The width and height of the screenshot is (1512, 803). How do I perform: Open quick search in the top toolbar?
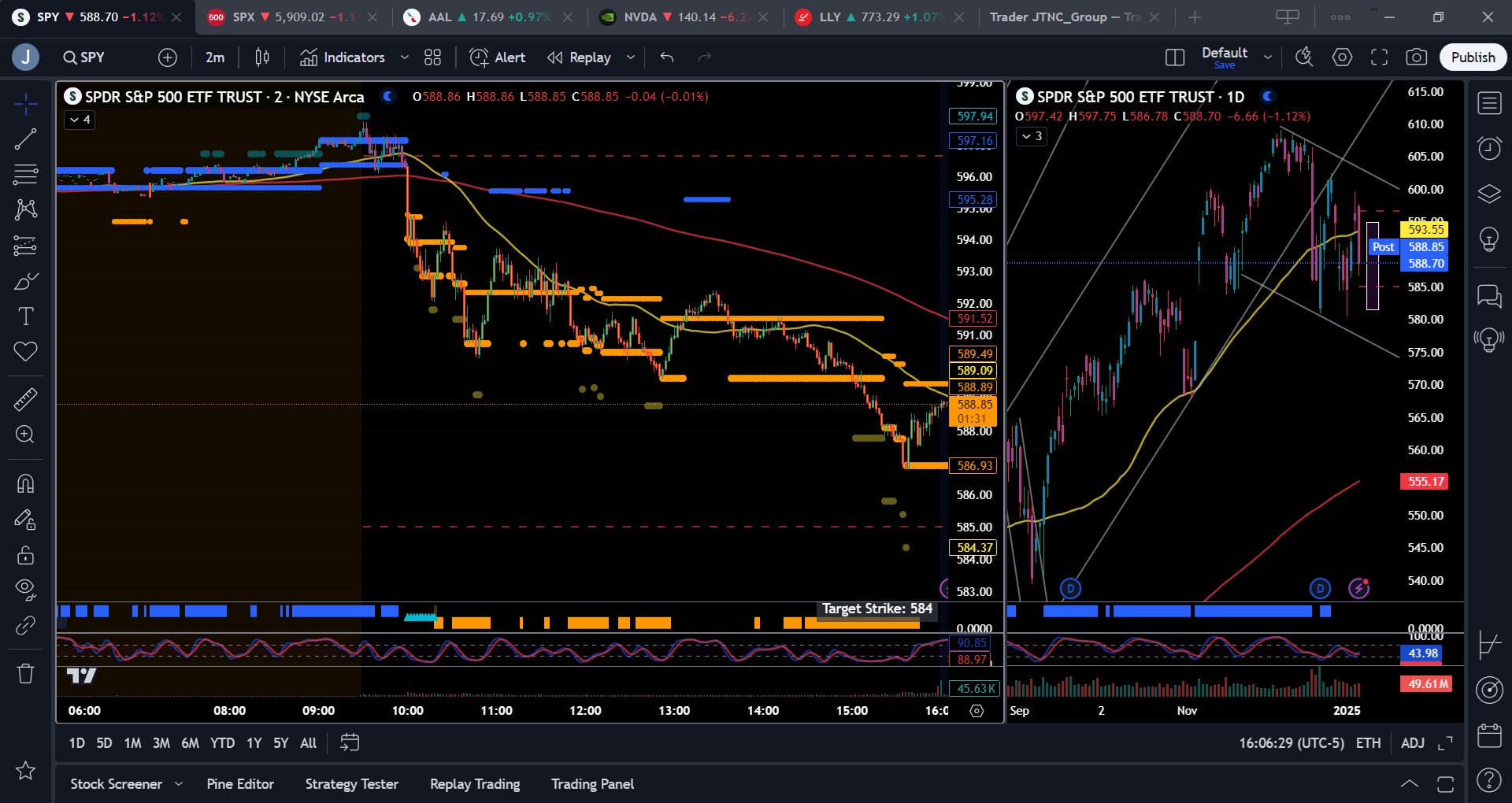point(1305,57)
